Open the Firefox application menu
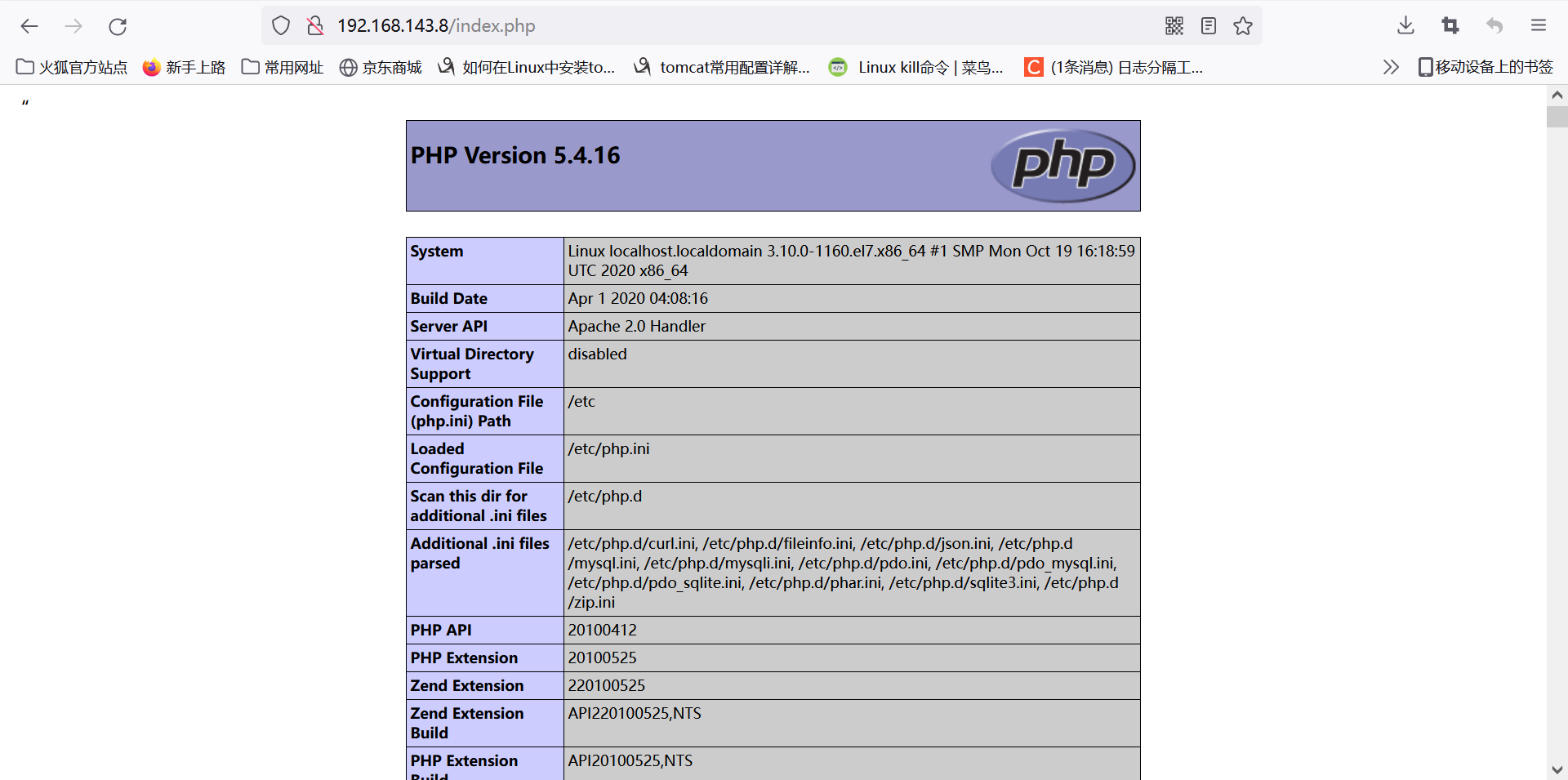Image resolution: width=1568 pixels, height=780 pixels. 1539,25
